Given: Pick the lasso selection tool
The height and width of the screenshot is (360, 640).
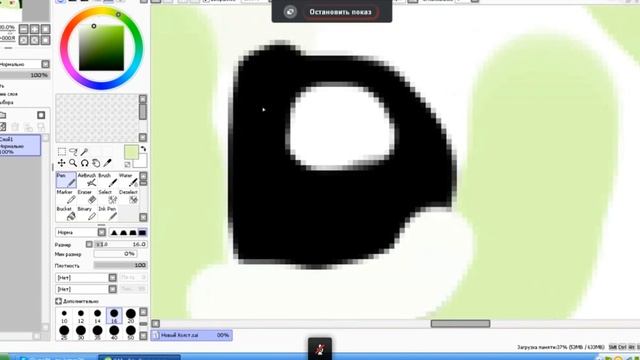Looking at the screenshot, I should tap(73, 152).
